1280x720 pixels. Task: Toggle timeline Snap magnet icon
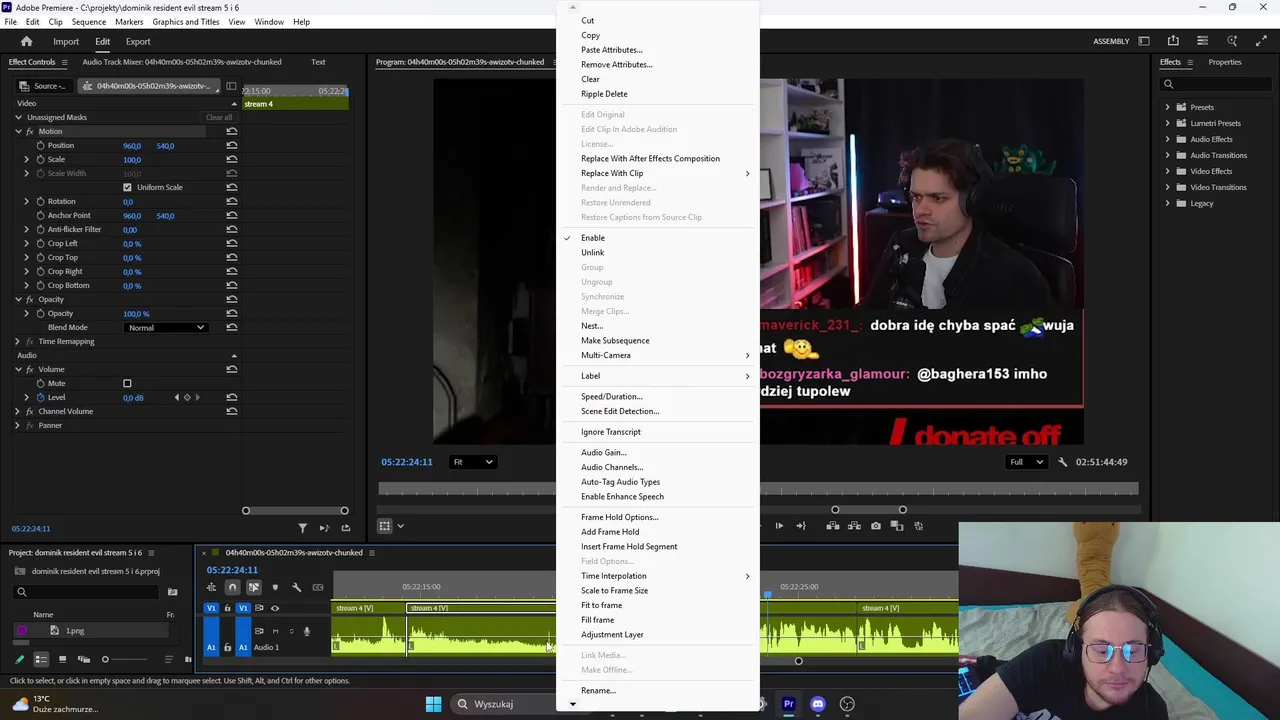point(232,588)
